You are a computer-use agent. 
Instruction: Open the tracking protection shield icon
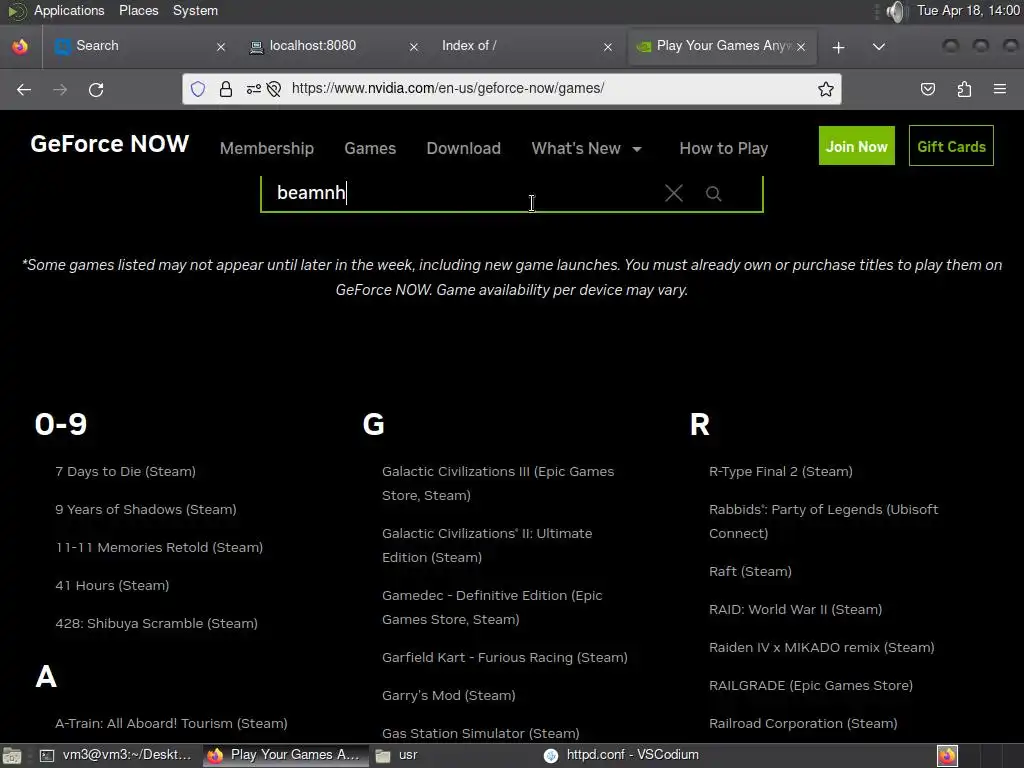198,89
